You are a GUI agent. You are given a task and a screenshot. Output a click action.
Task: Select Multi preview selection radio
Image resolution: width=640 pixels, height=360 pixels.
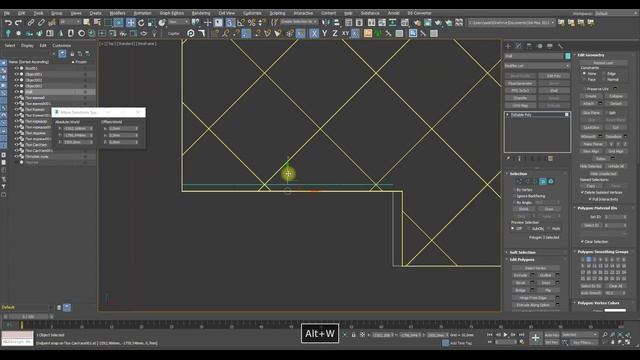(x=548, y=229)
